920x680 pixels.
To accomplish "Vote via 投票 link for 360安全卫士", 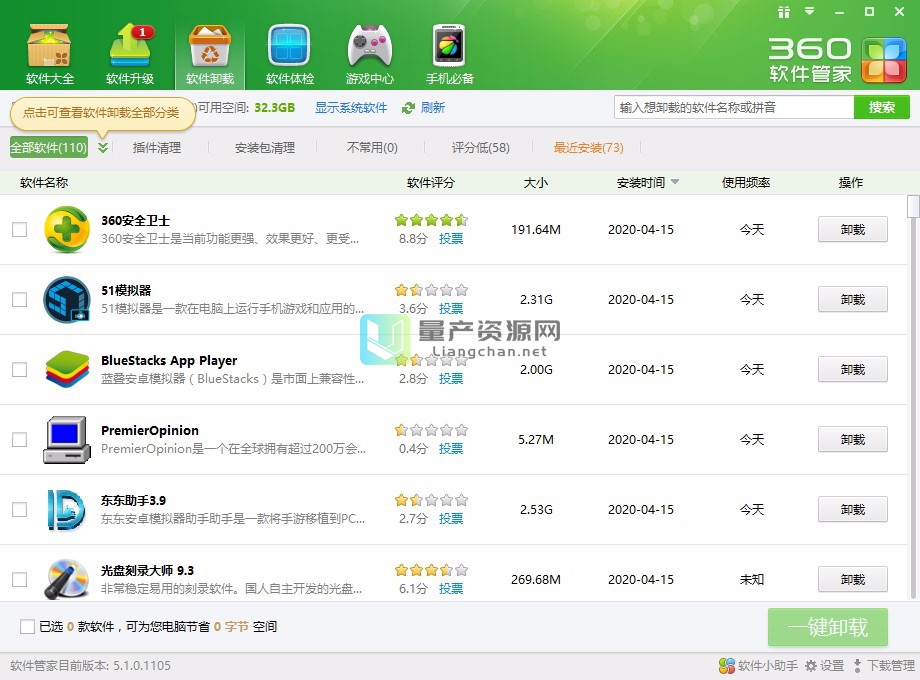I will click(x=451, y=238).
